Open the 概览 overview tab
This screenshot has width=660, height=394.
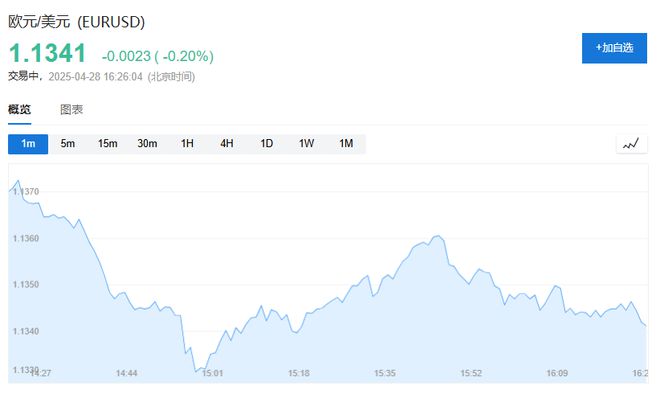pos(19,110)
